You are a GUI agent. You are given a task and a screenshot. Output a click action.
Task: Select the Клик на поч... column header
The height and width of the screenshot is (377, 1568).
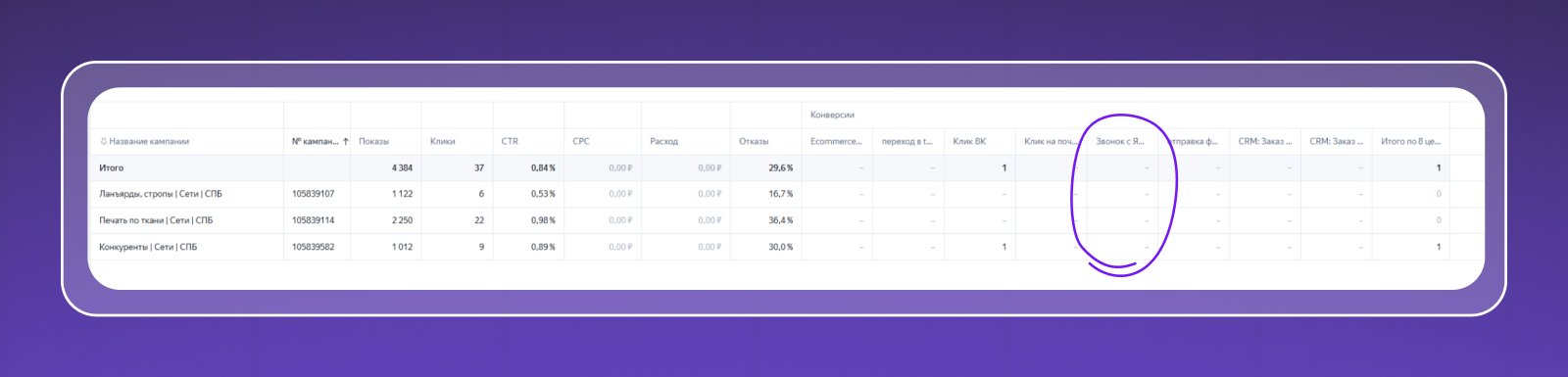(x=1050, y=142)
